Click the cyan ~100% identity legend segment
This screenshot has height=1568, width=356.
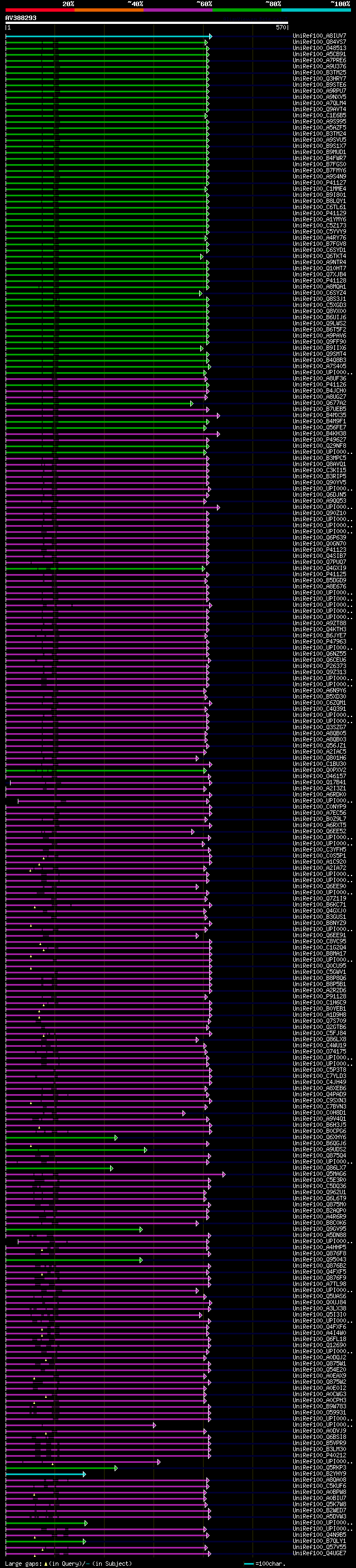coord(316,10)
